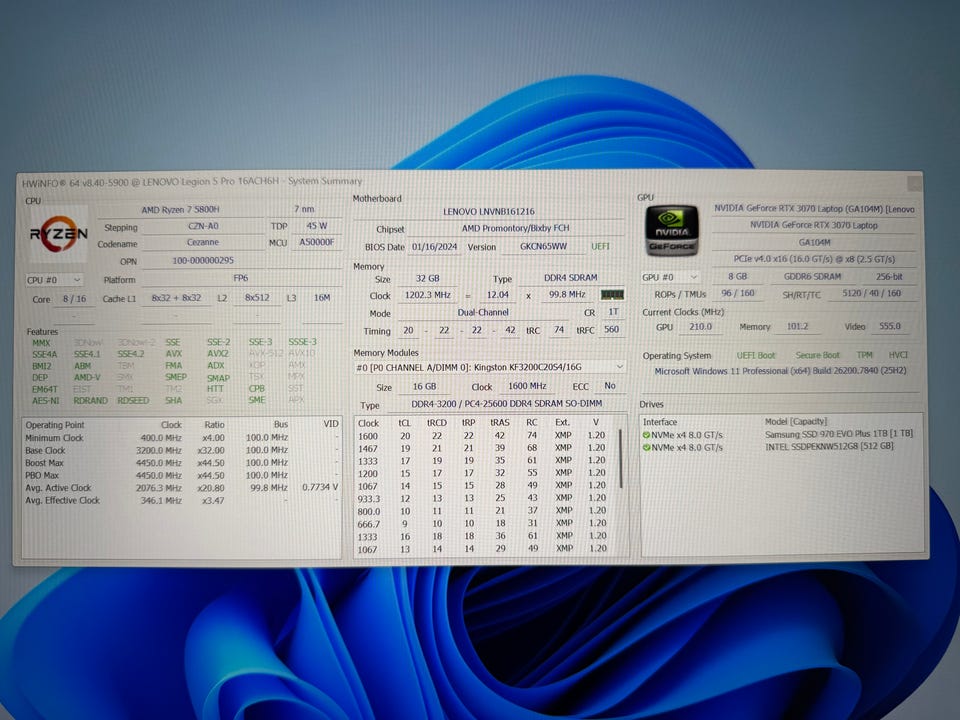Click the video clock value 555.0

coord(890,326)
